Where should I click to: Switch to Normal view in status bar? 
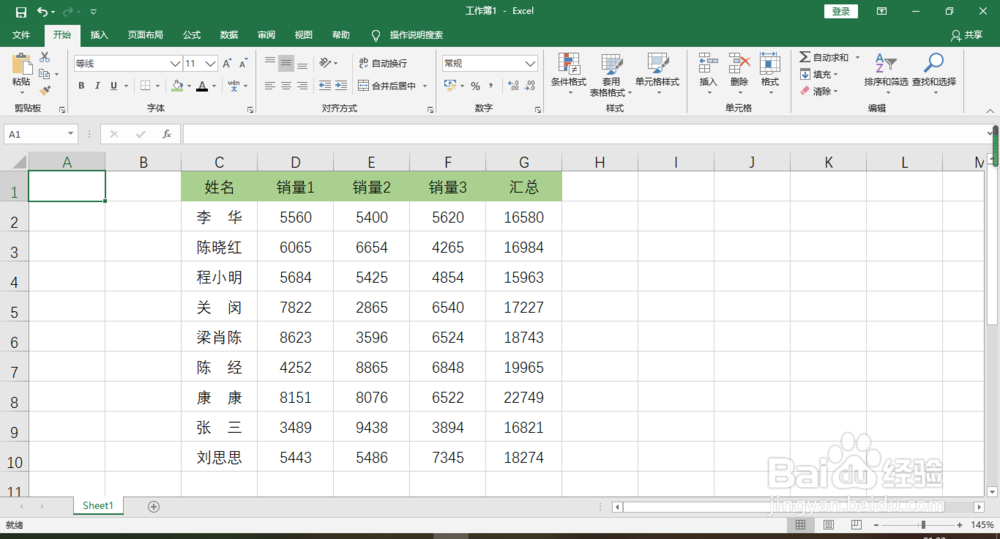pyautogui.click(x=800, y=524)
